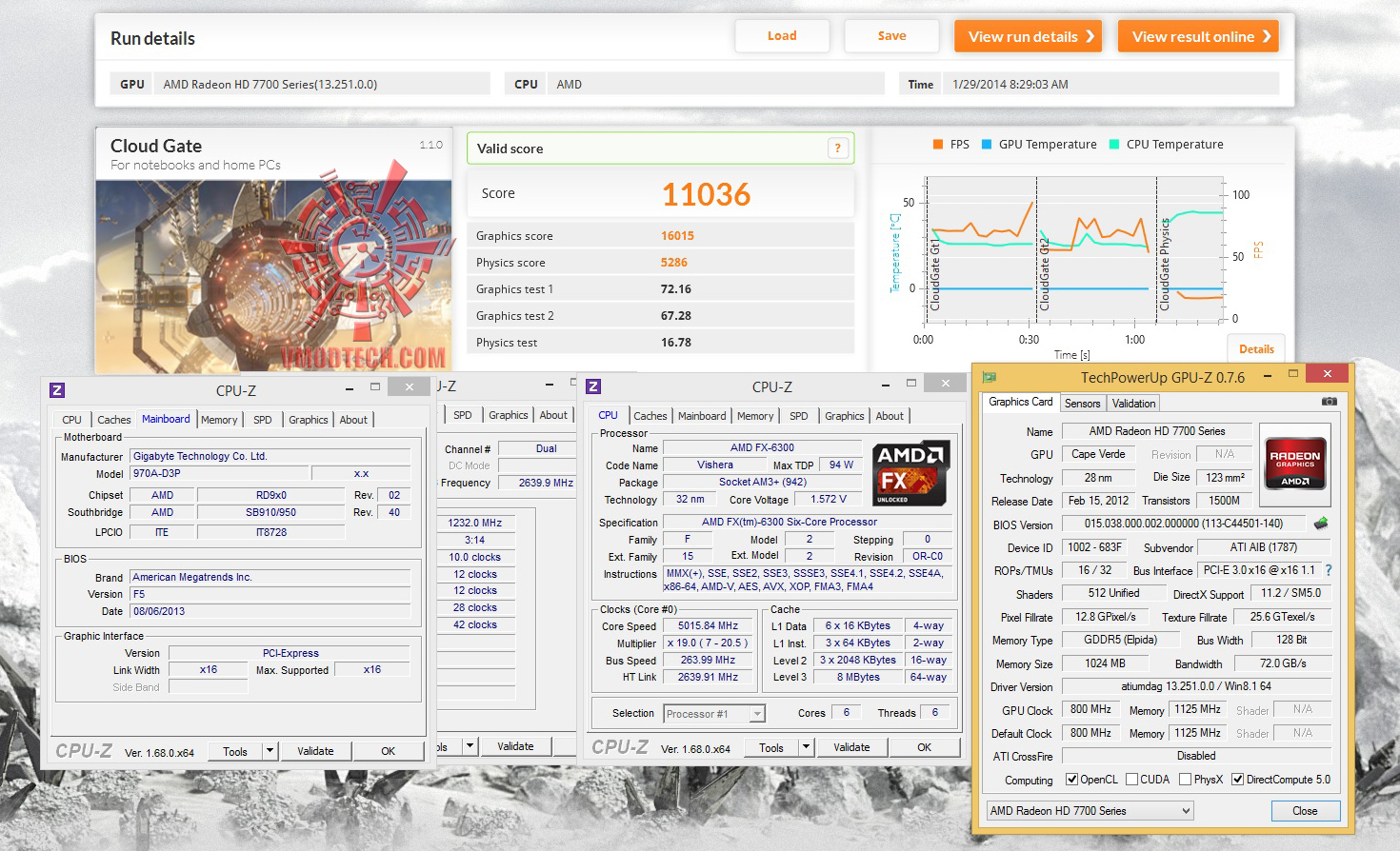Switch to the Mainboard tab in the CPU-Z processor window
This screenshot has height=851, width=1400.
(702, 416)
